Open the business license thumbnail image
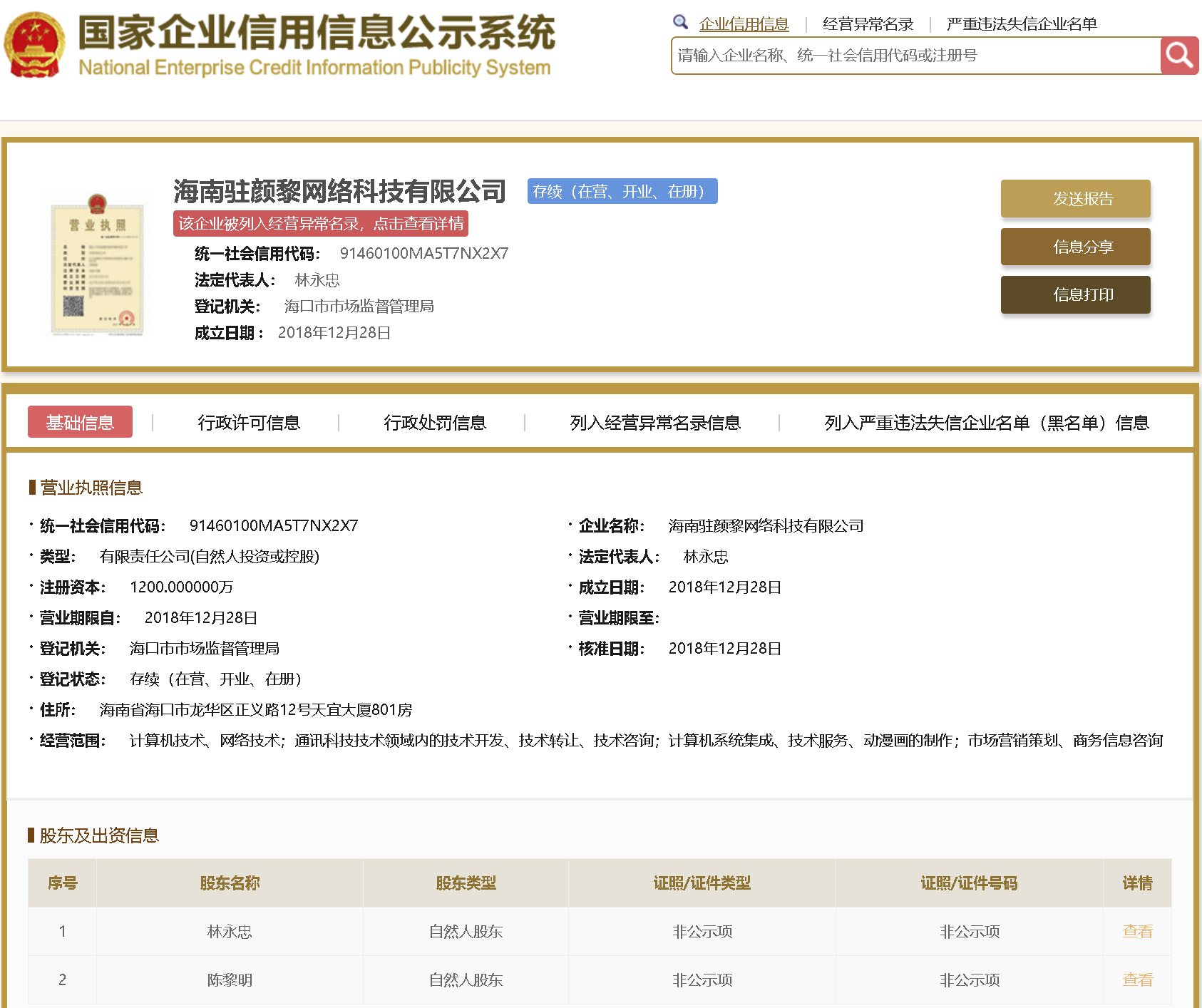This screenshot has width=1202, height=1008. pos(97,264)
